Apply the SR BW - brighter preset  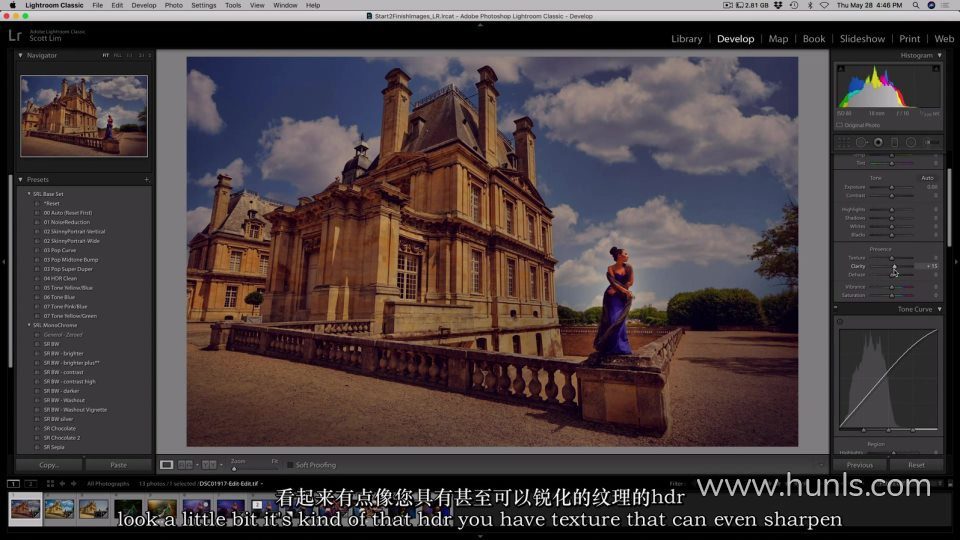click(x=63, y=353)
